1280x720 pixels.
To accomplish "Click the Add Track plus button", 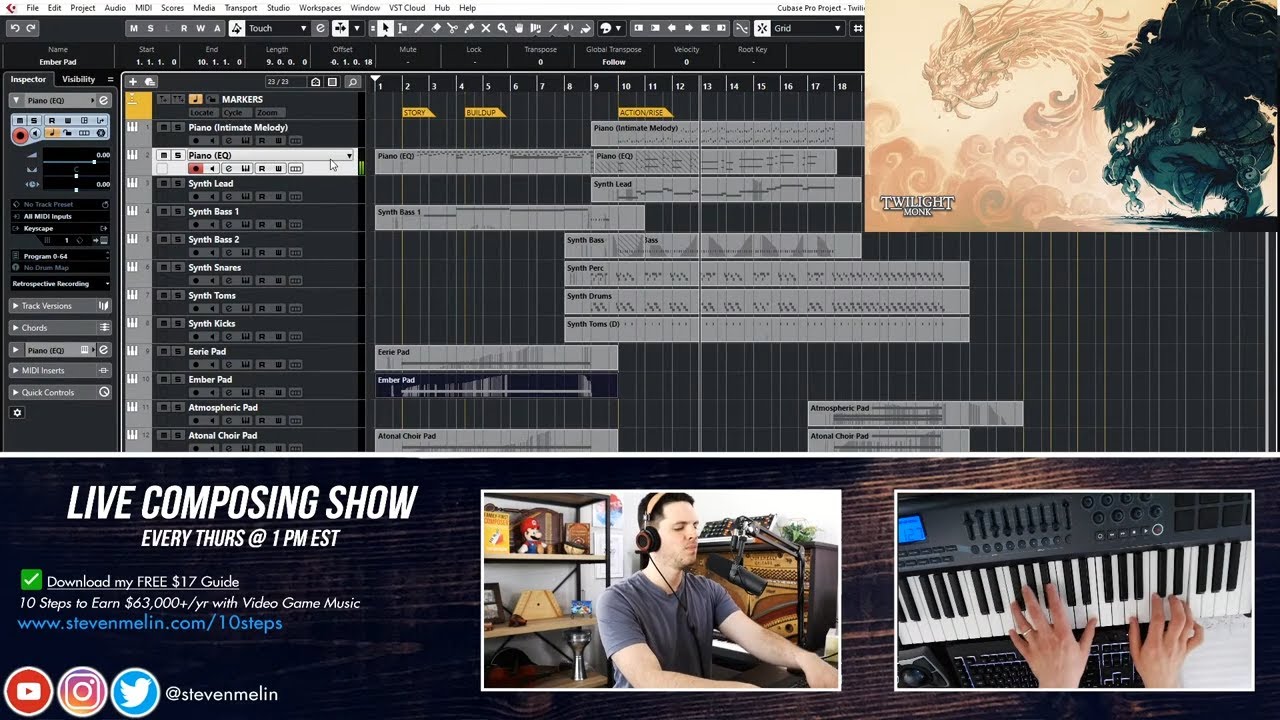I will point(132,82).
